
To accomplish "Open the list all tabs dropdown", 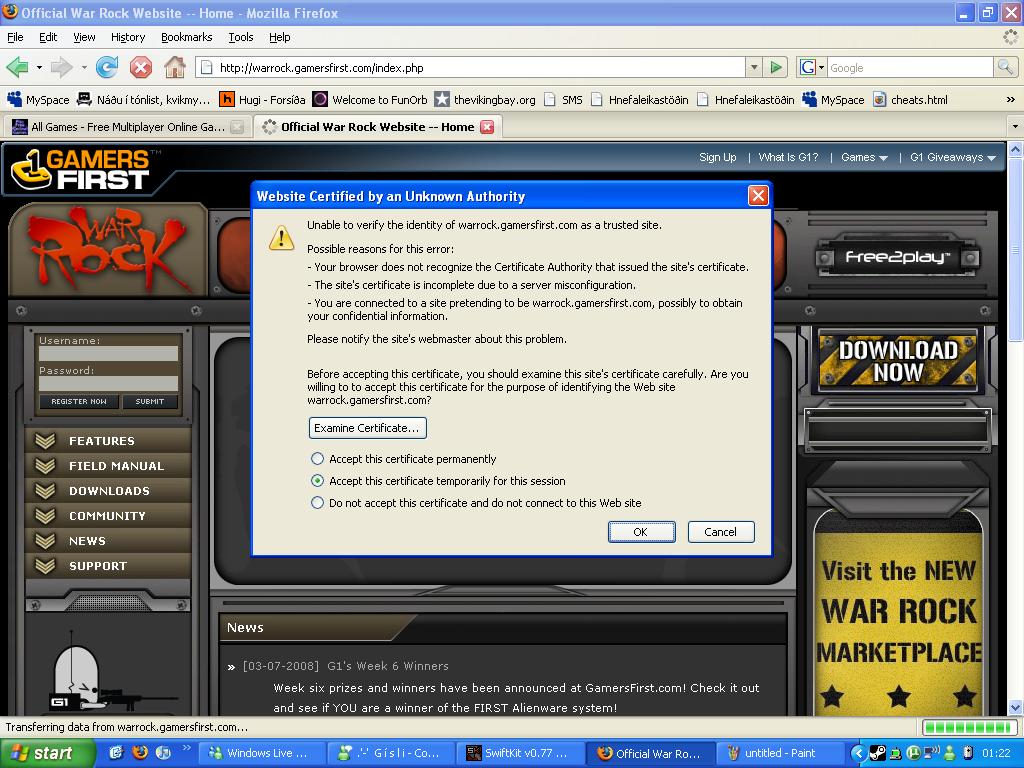I will 1015,126.
